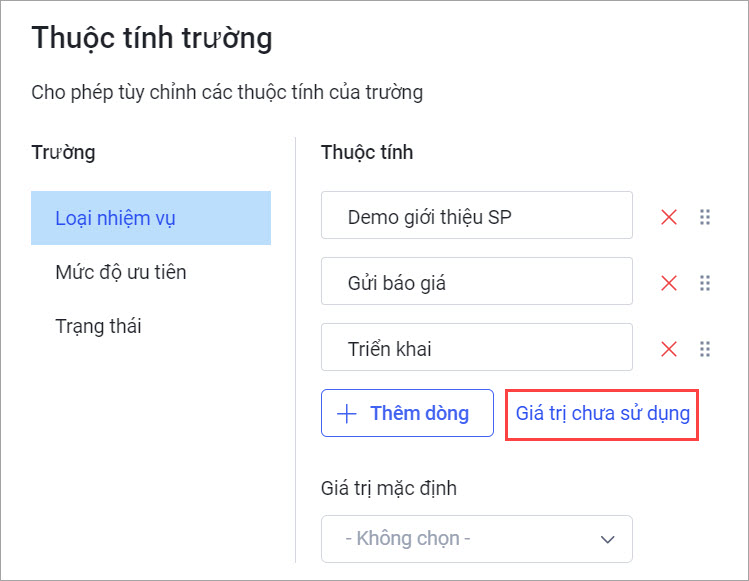Viewport: 749px width, 581px height.
Task: Click into Triển khai input box
Action: click(477, 347)
